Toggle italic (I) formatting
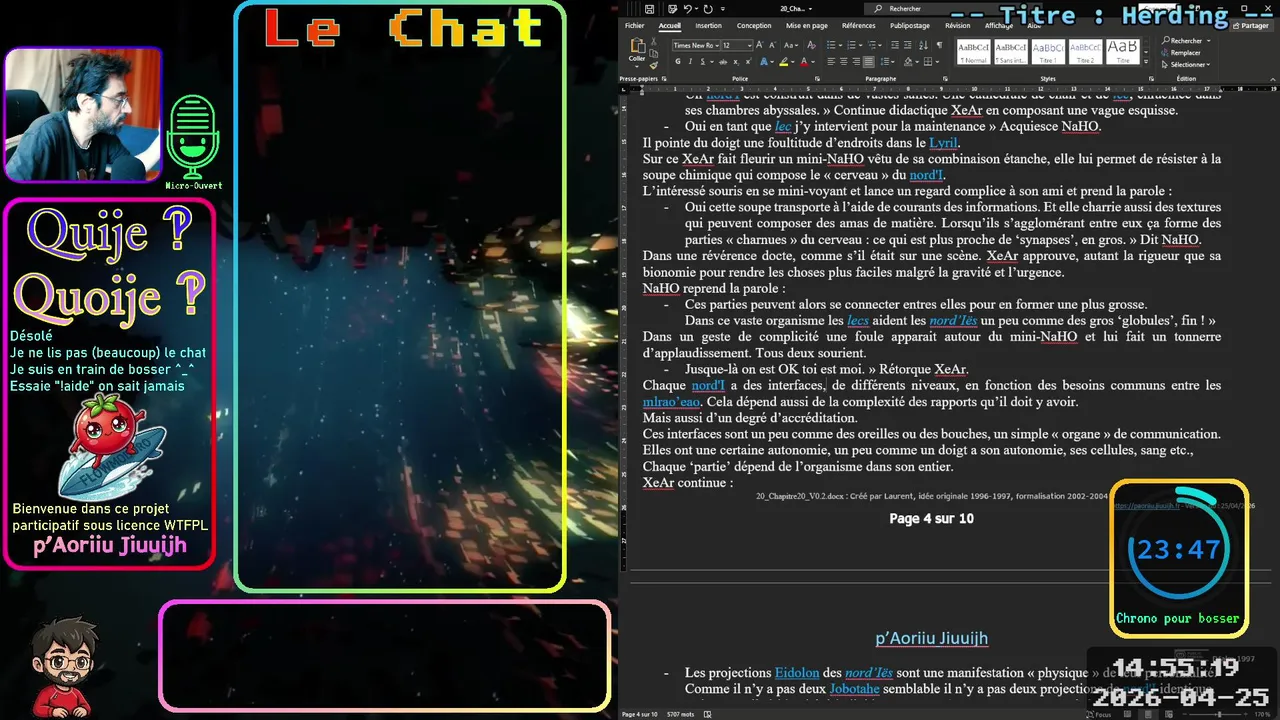 coord(690,61)
